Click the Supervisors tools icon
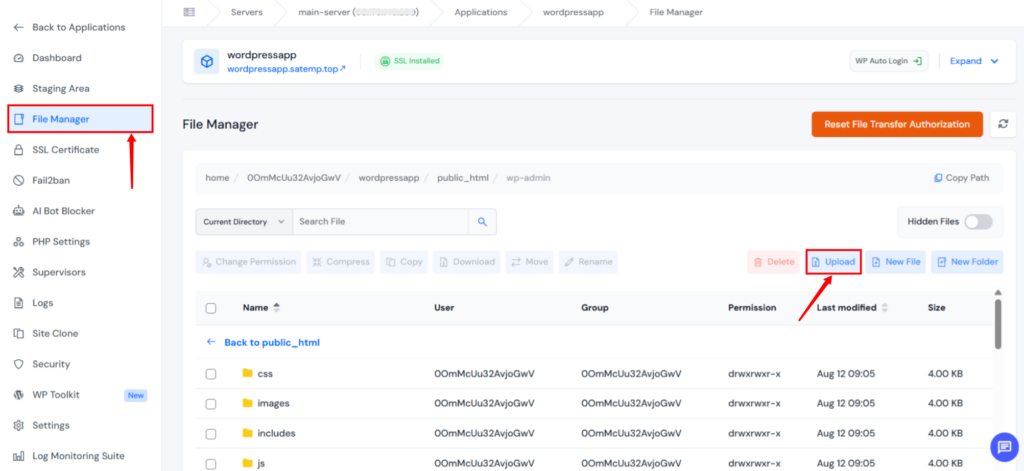1024x471 pixels. click(19, 272)
